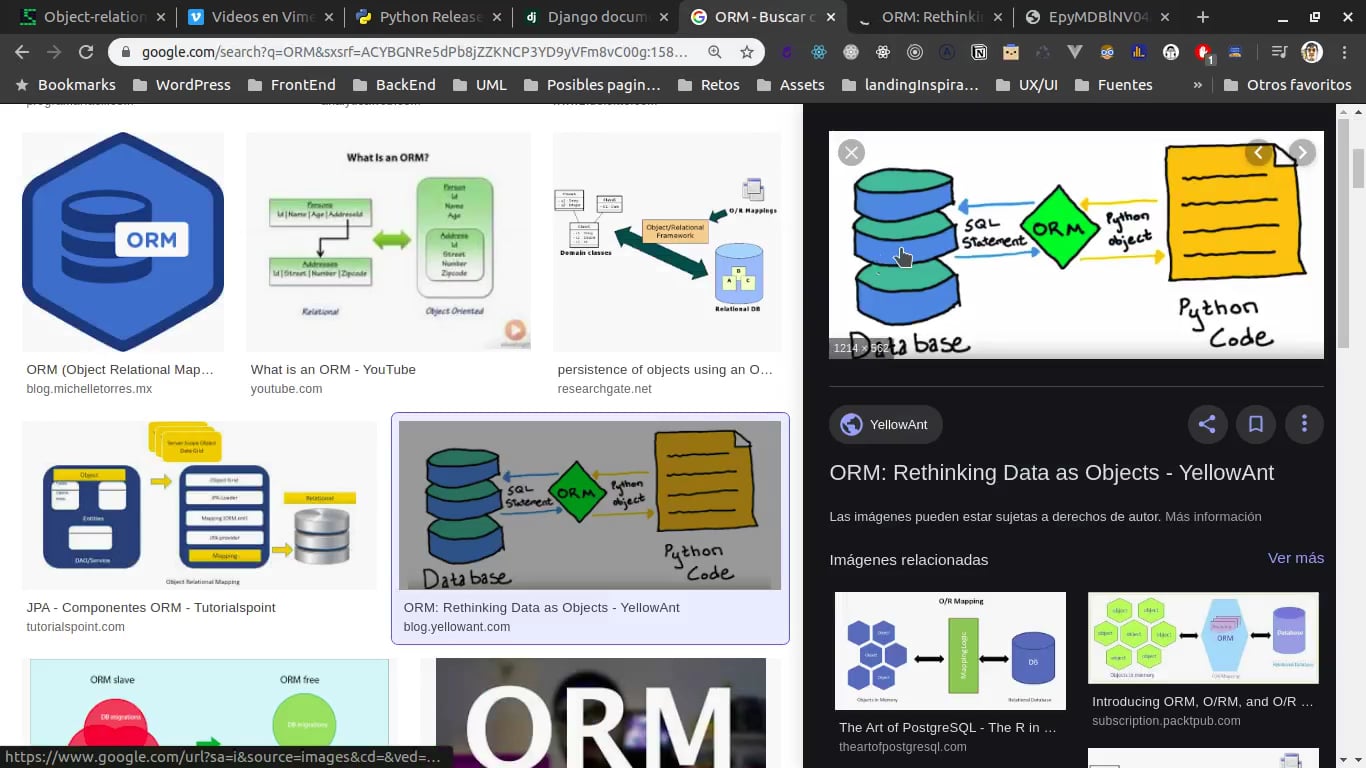Viewport: 1366px width, 768px height.
Task: Open the Otros favoritos folder
Action: (x=1287, y=85)
